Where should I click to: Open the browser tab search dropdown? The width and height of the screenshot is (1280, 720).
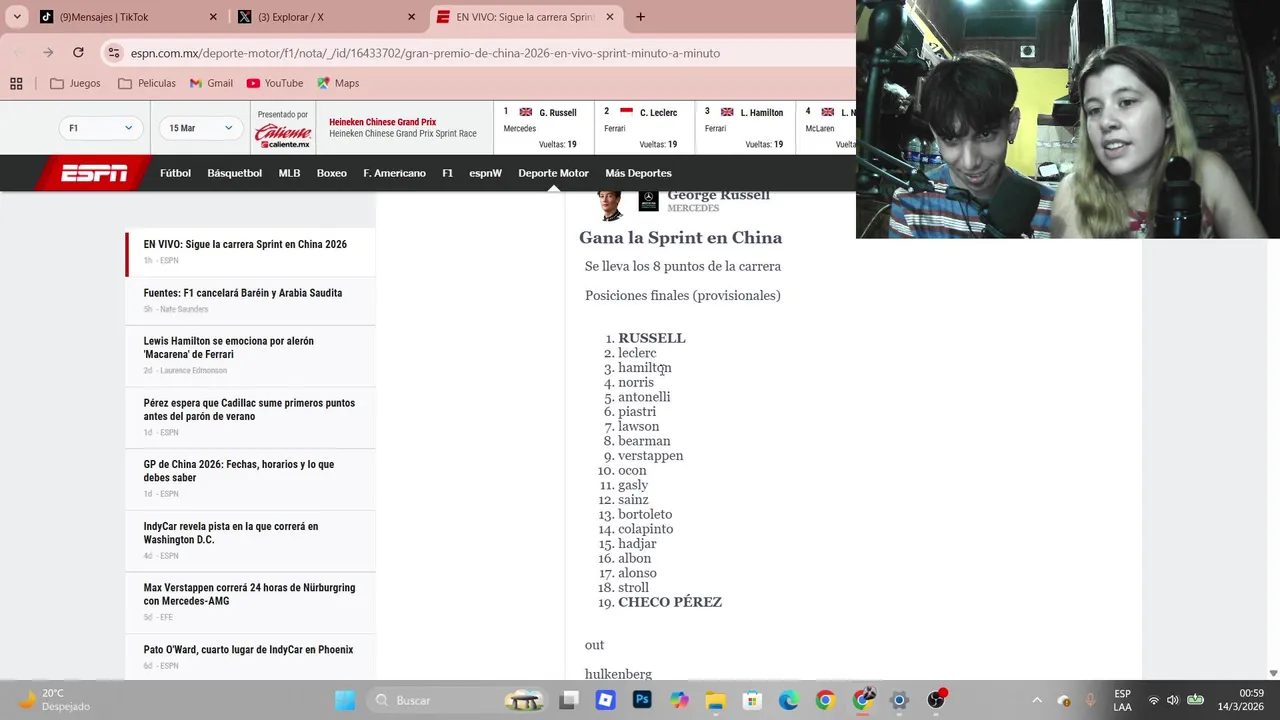tap(17, 16)
